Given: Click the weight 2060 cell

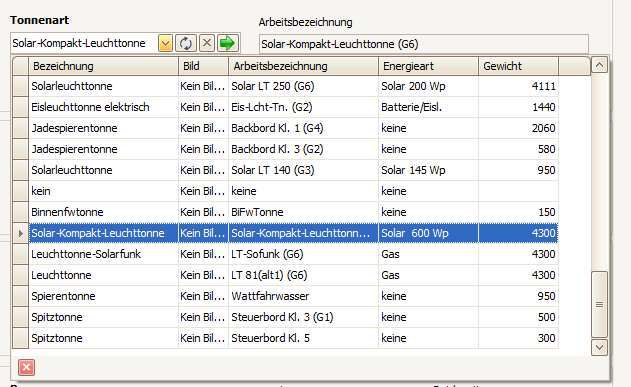Looking at the screenshot, I should [x=518, y=128].
